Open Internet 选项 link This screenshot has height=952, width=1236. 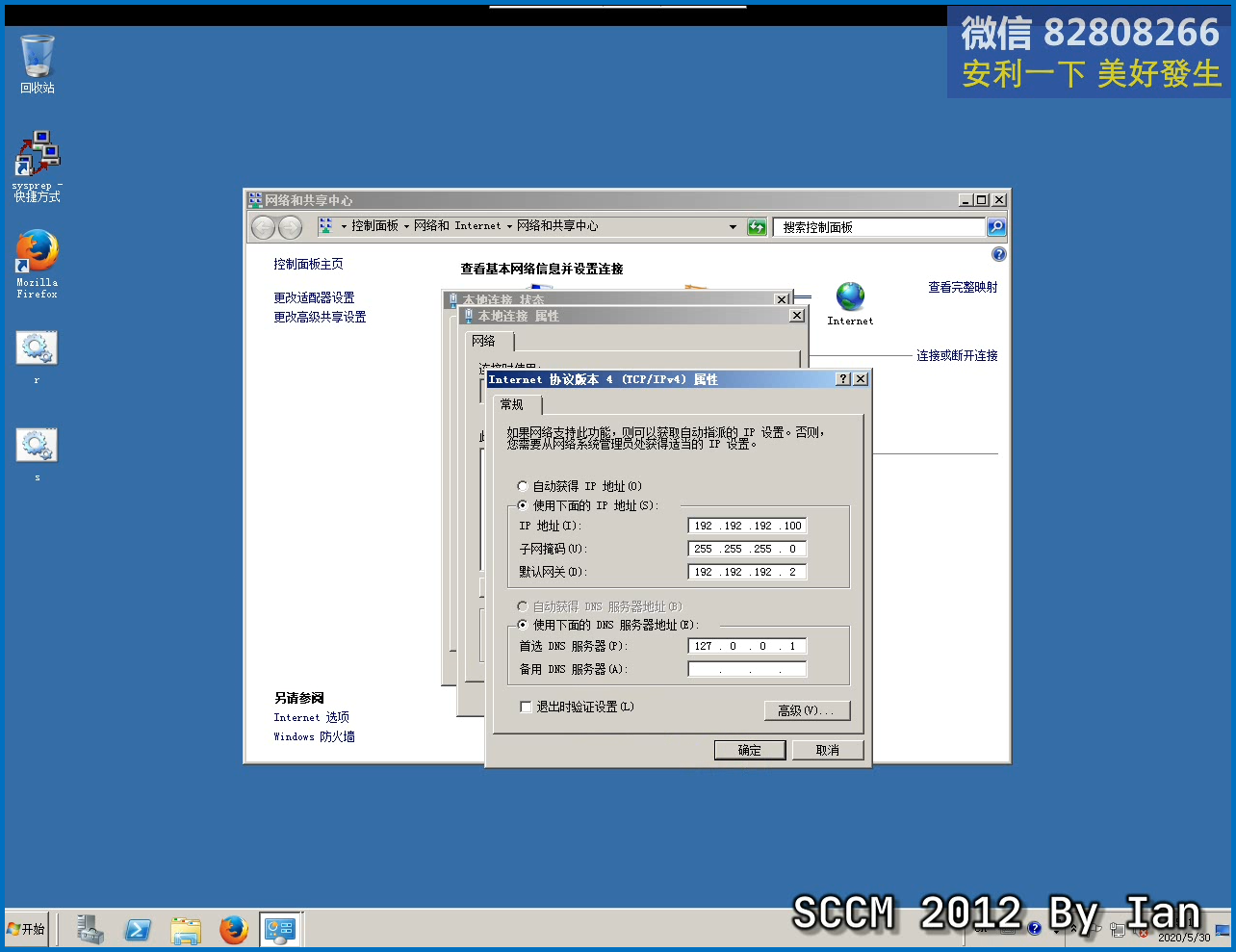[x=312, y=717]
